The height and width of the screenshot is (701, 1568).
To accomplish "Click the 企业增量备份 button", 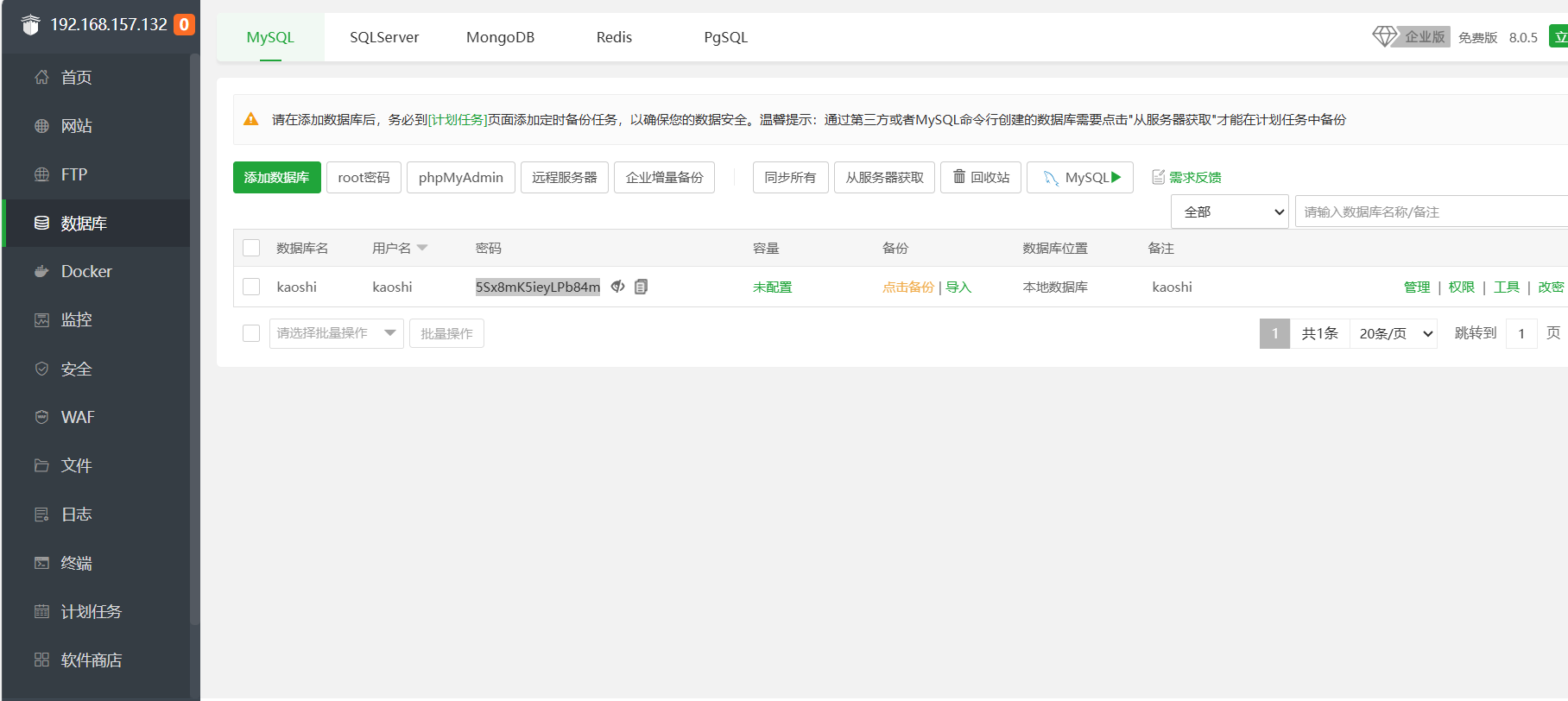I will [x=664, y=177].
